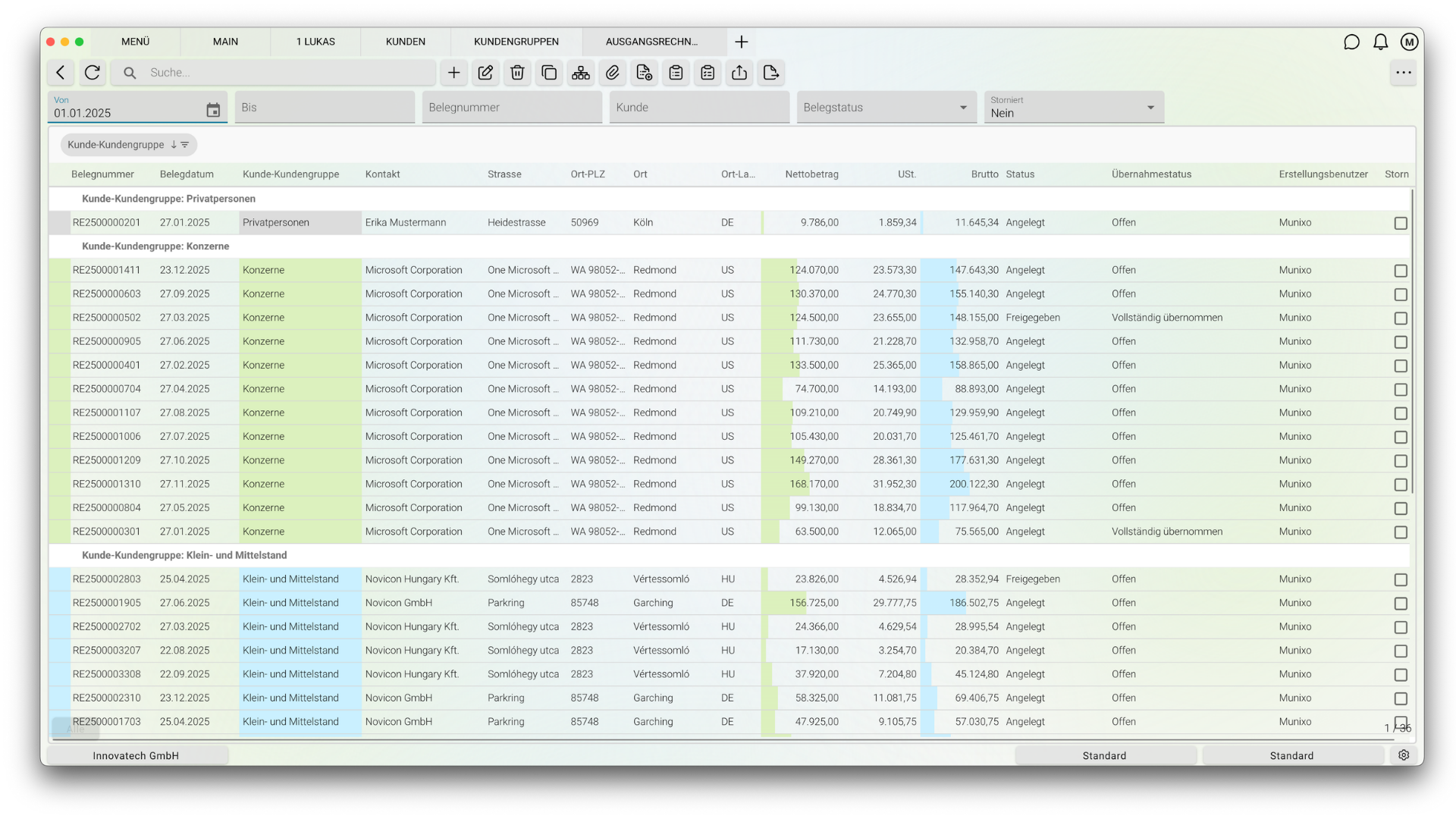The width and height of the screenshot is (1456, 819).
Task: Open attachments via the paperclip icon
Action: 613,73
